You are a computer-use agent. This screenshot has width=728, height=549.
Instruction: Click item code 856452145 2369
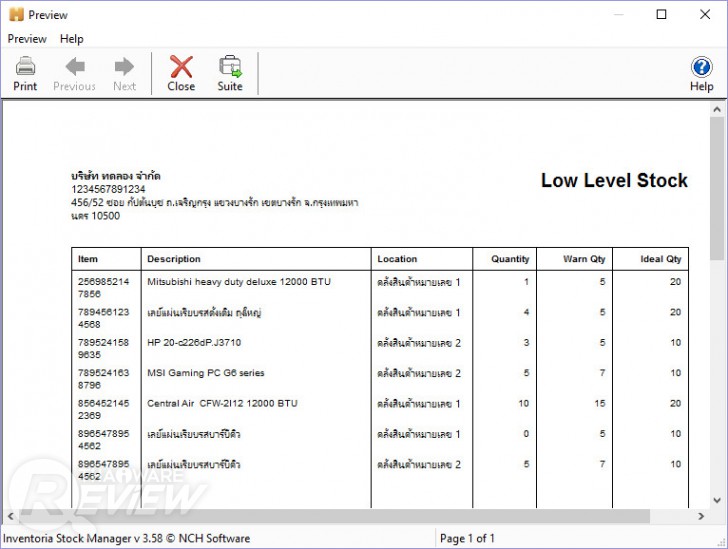coord(103,409)
